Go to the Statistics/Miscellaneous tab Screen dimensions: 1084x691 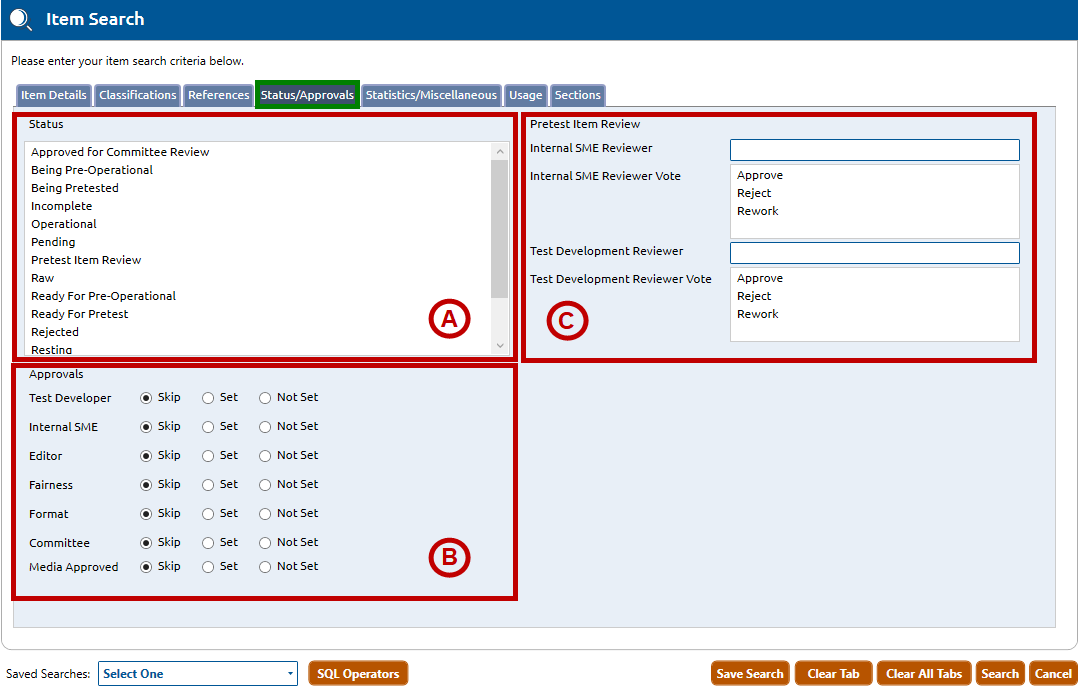point(431,96)
